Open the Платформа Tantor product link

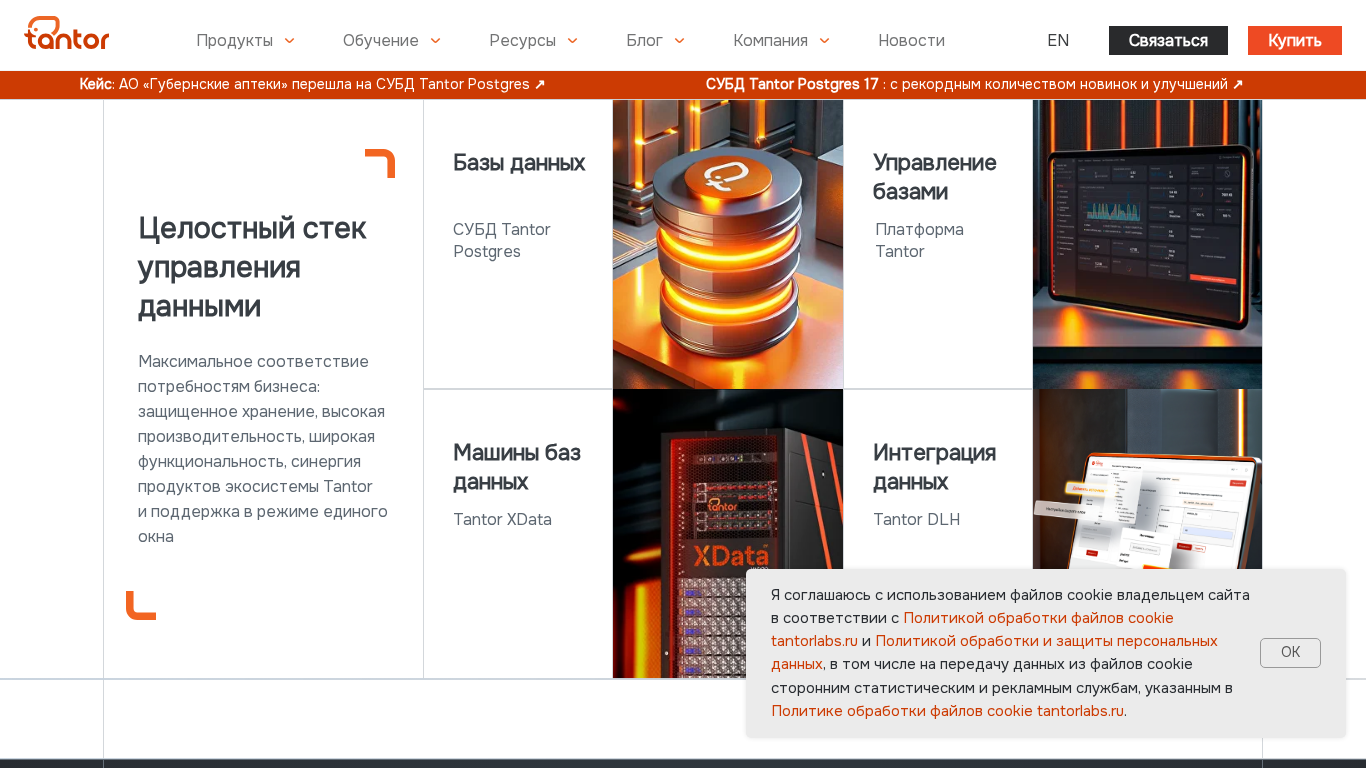coord(919,240)
